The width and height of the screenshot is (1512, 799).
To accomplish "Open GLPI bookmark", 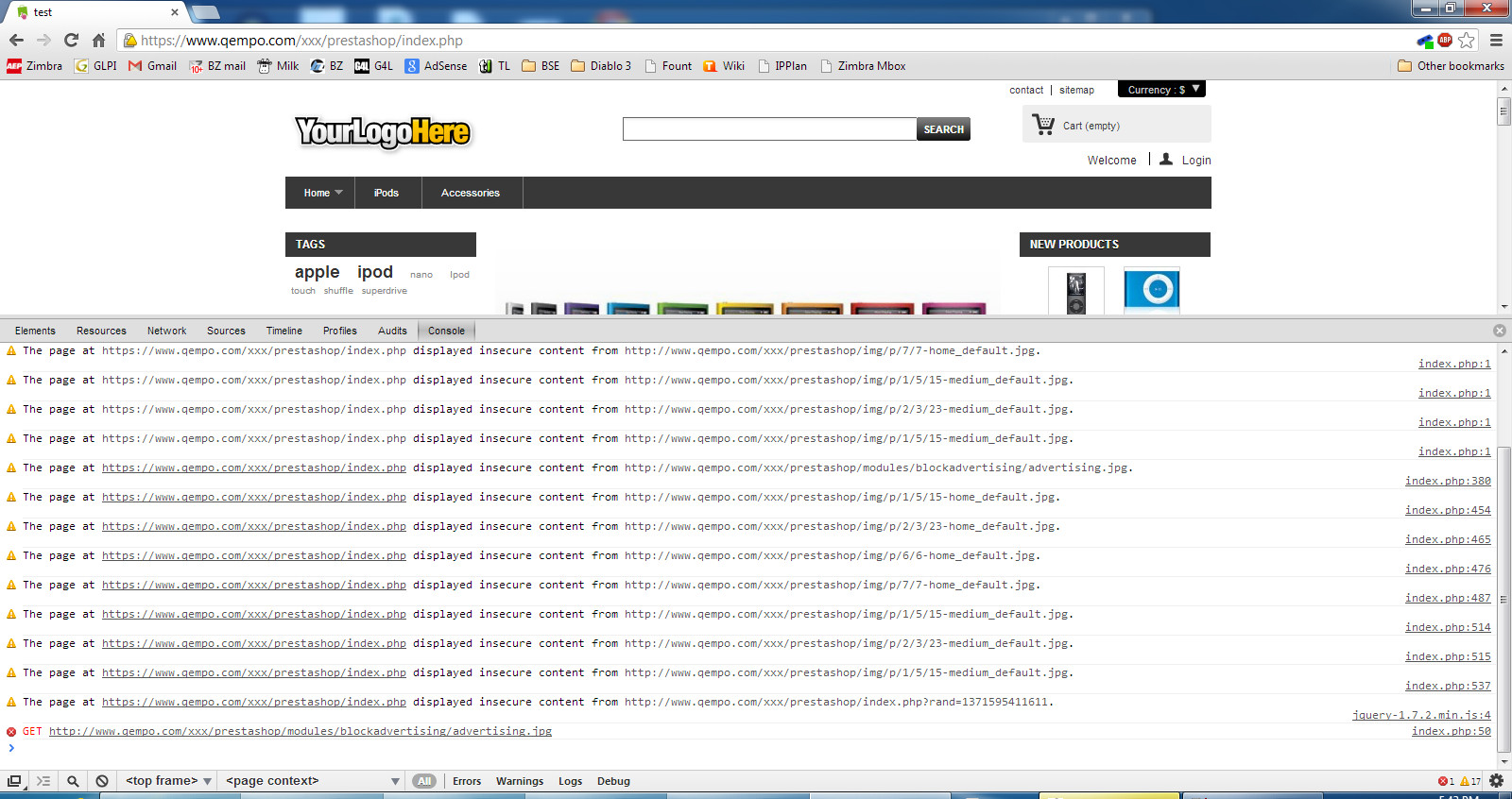I will (x=95, y=66).
